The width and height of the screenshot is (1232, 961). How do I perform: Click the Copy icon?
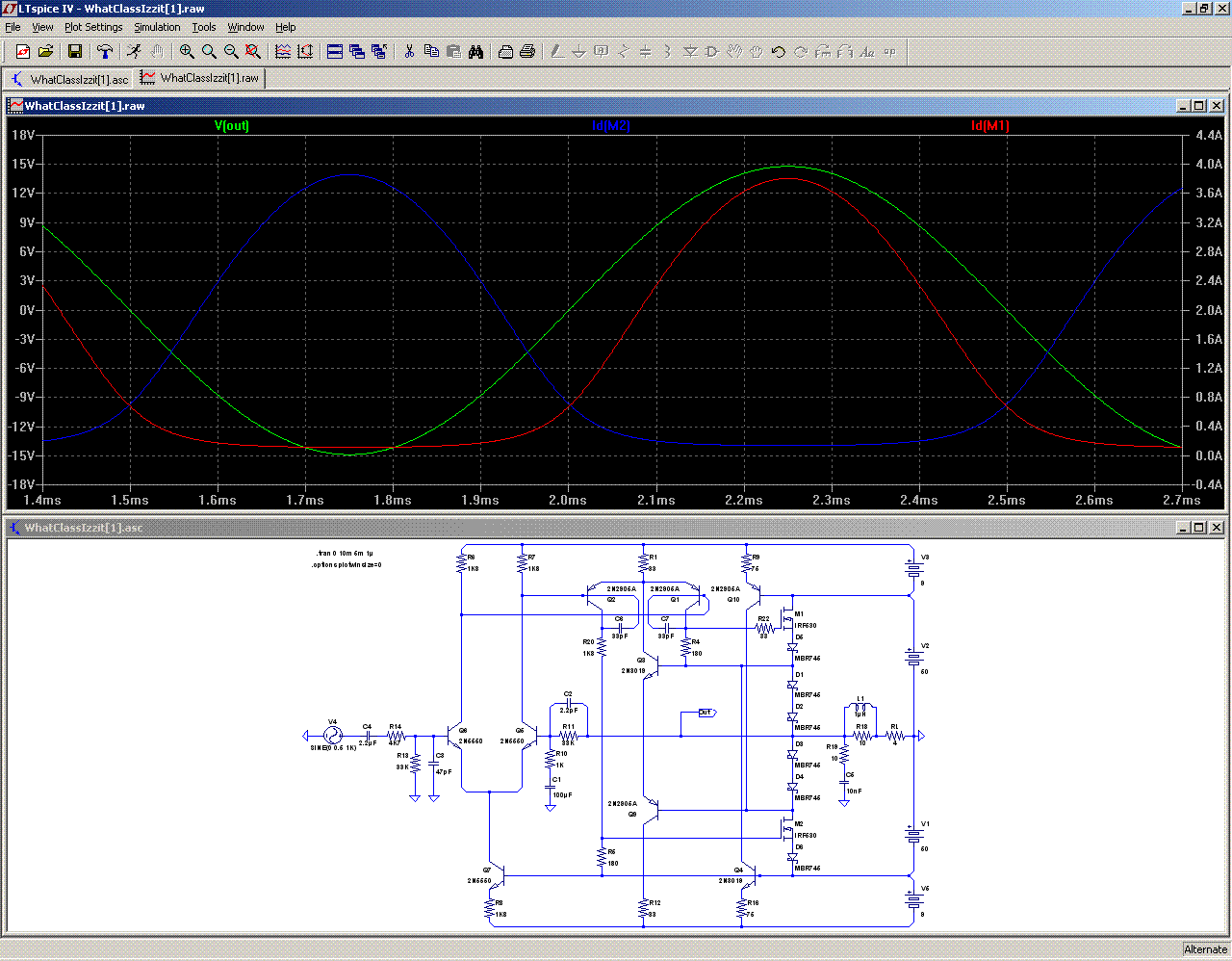point(431,52)
